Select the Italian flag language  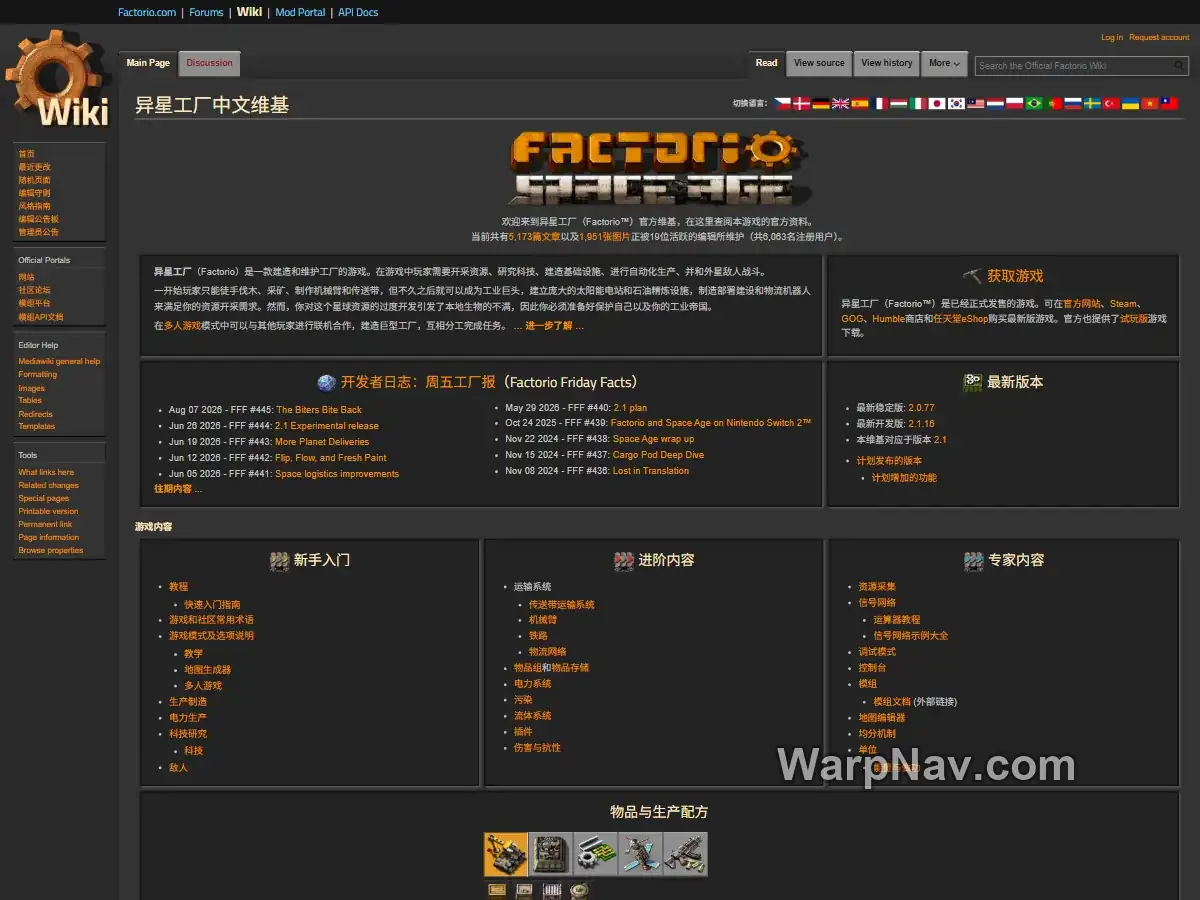[x=918, y=103]
